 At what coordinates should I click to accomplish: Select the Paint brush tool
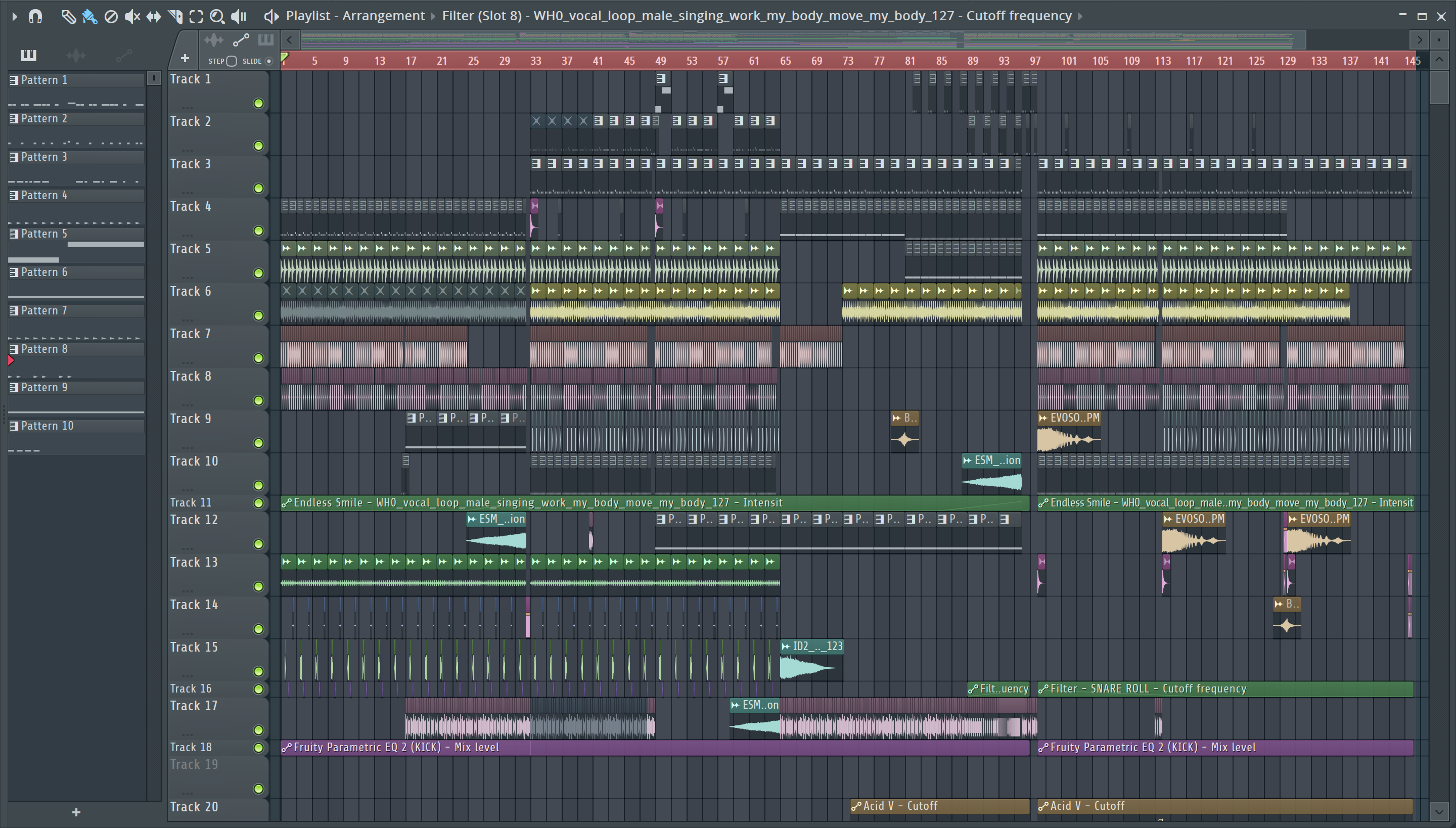pyautogui.click(x=89, y=17)
